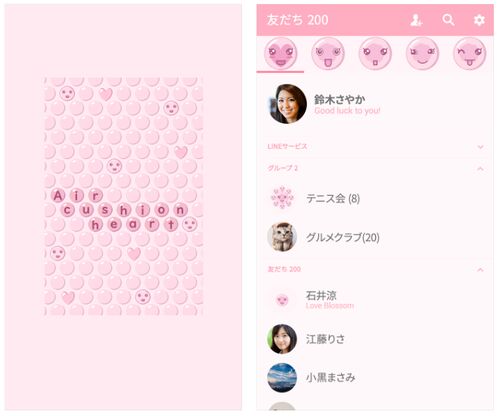Tap the cat avatar of グルメクラブ
Viewport: 500px width, 416px height.
click(282, 237)
